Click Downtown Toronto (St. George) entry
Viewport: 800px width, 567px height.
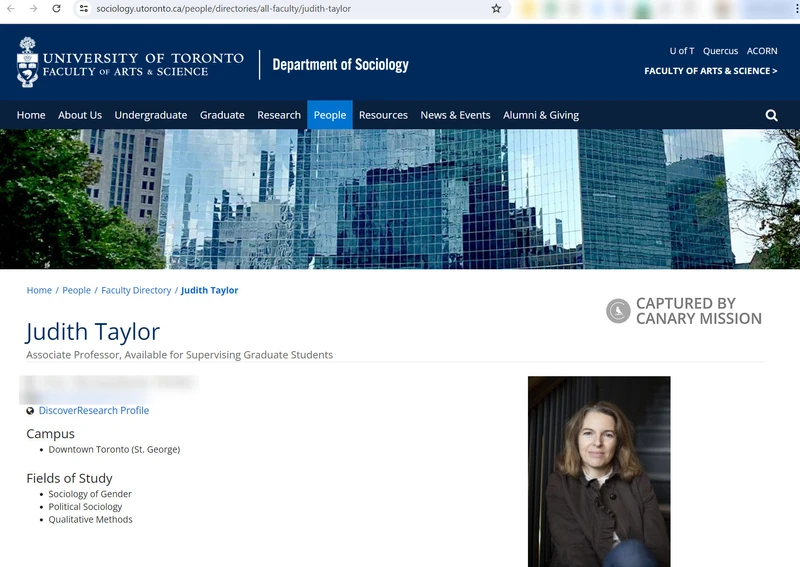tap(114, 450)
